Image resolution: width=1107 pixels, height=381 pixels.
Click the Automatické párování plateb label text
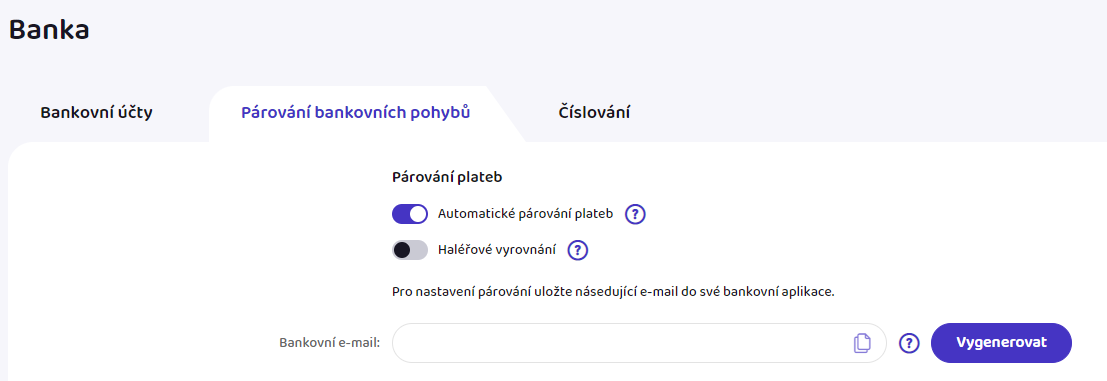[526, 213]
